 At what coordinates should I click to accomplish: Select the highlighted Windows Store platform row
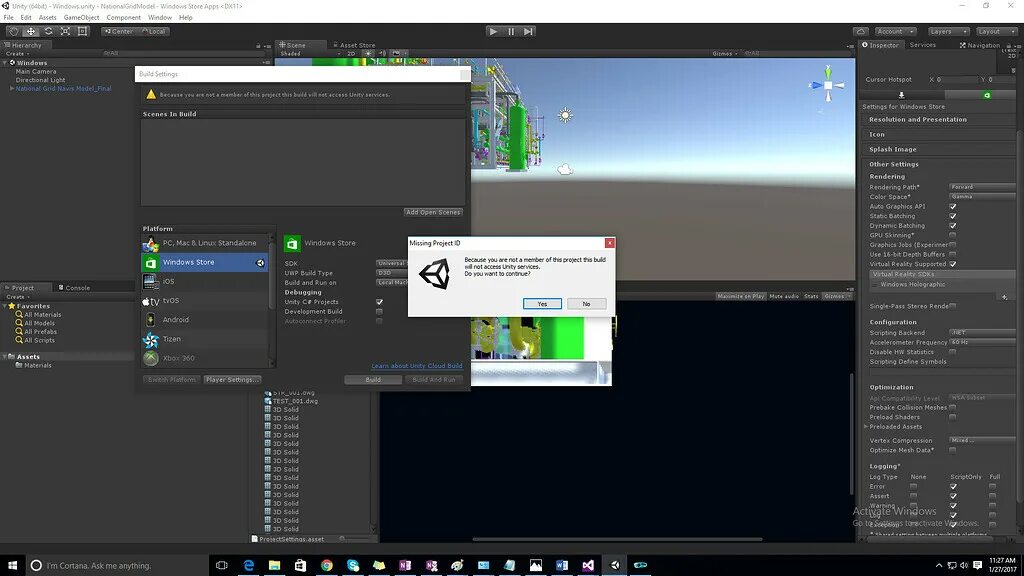coord(205,262)
